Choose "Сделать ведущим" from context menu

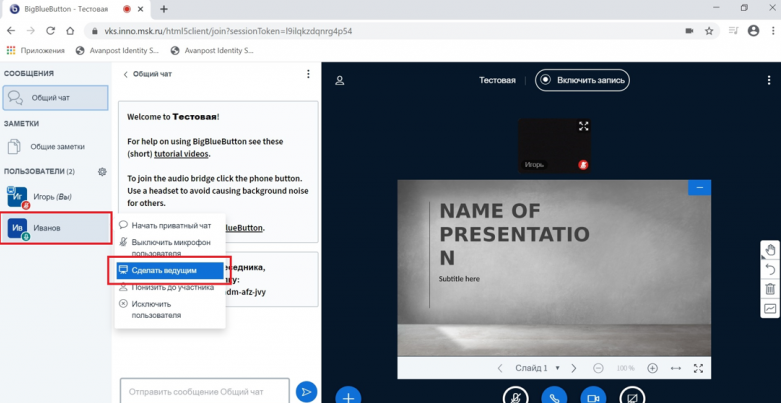(163, 270)
